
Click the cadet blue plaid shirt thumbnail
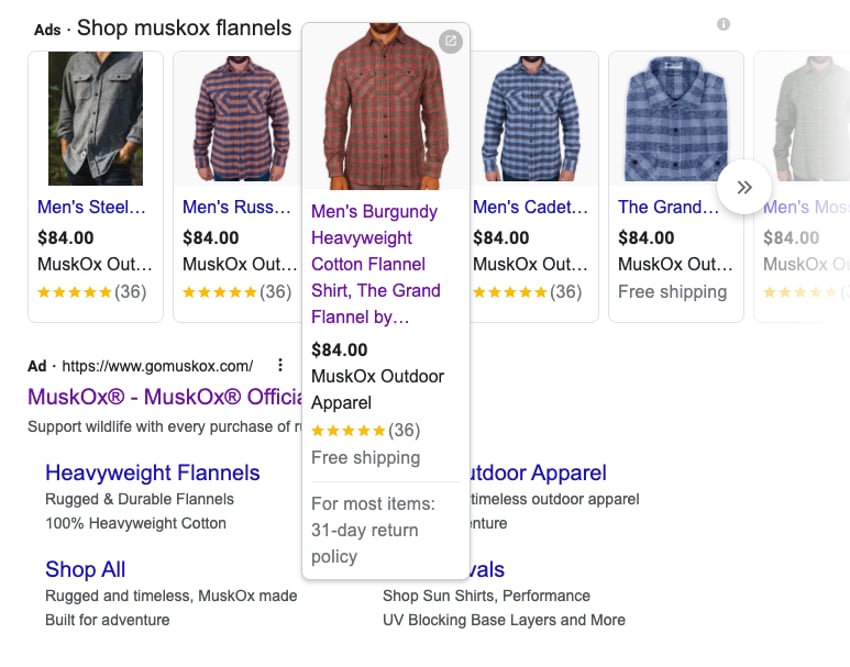(531, 118)
